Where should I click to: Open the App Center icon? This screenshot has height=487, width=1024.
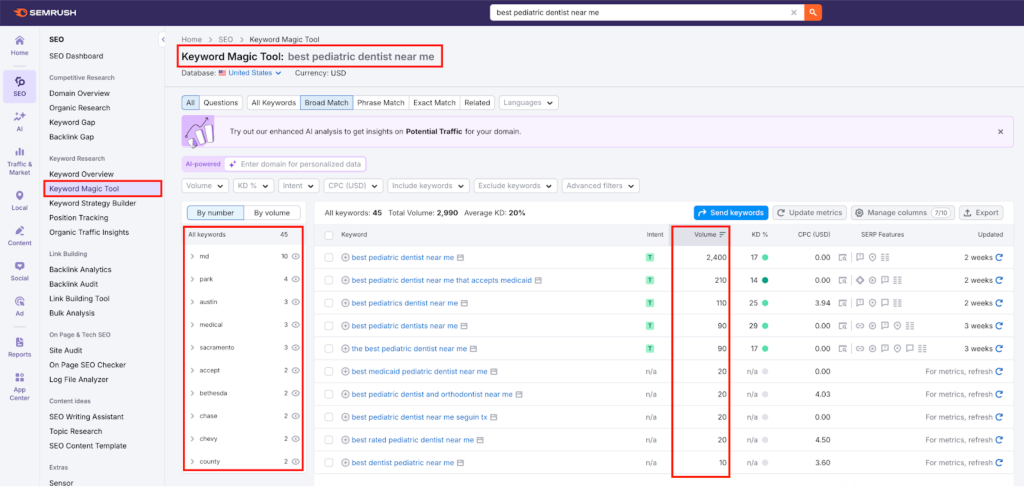[x=20, y=386]
